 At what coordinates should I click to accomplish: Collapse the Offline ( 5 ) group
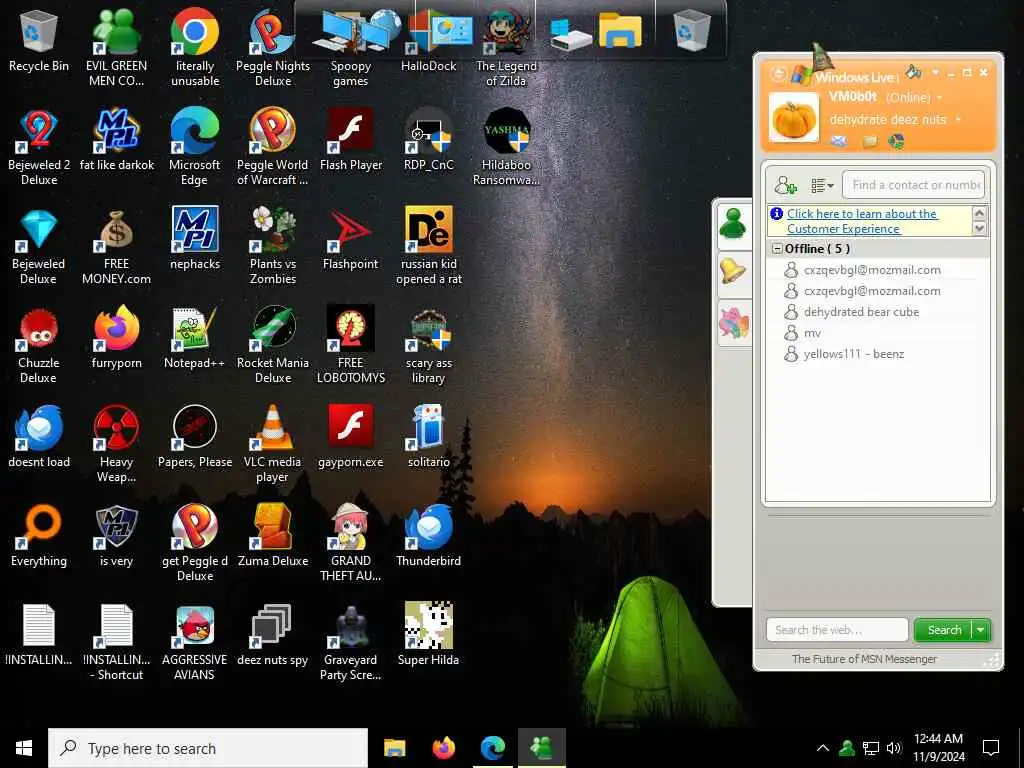[777, 248]
